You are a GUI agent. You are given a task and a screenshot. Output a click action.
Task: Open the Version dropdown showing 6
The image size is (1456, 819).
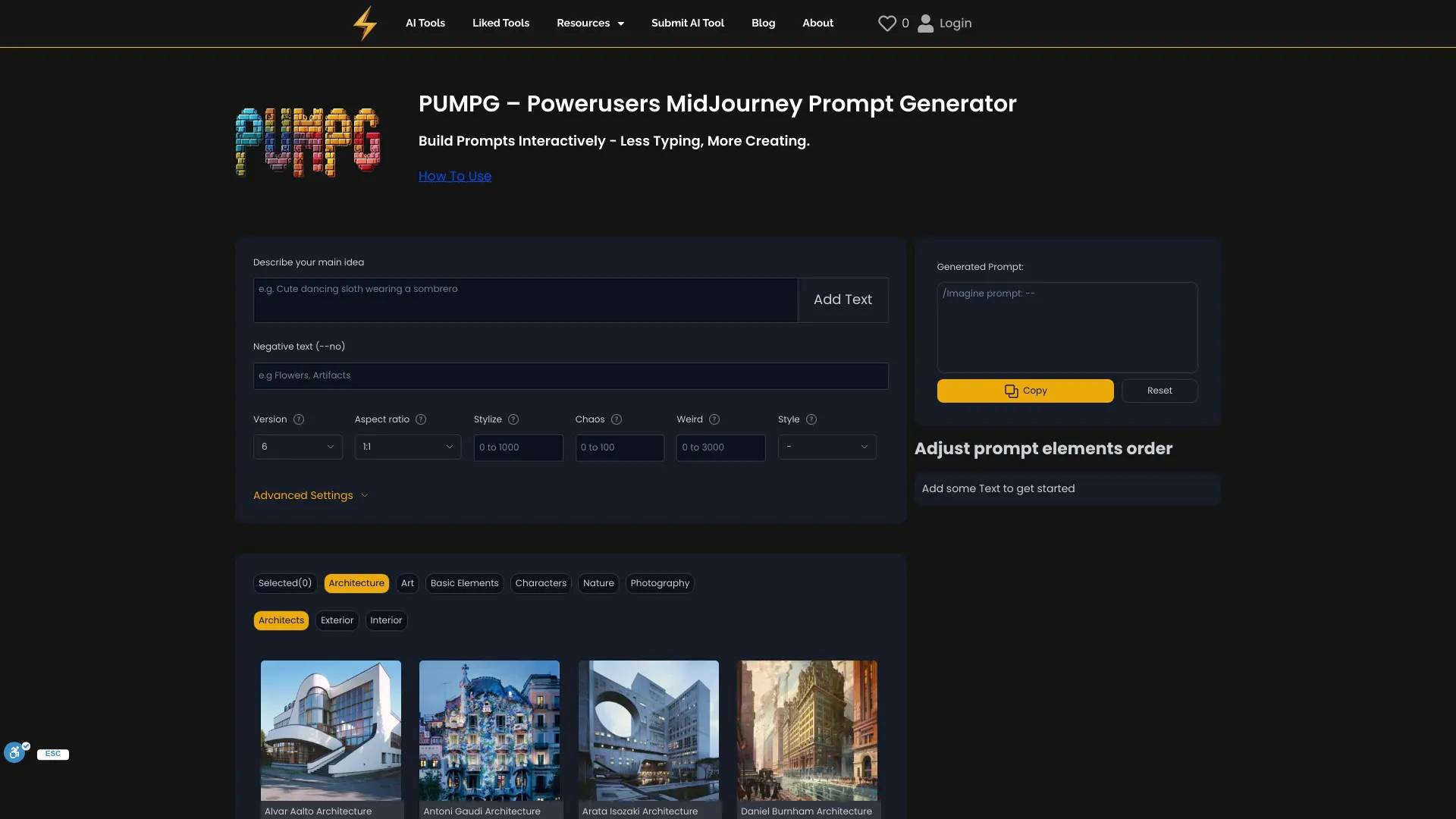coord(298,447)
